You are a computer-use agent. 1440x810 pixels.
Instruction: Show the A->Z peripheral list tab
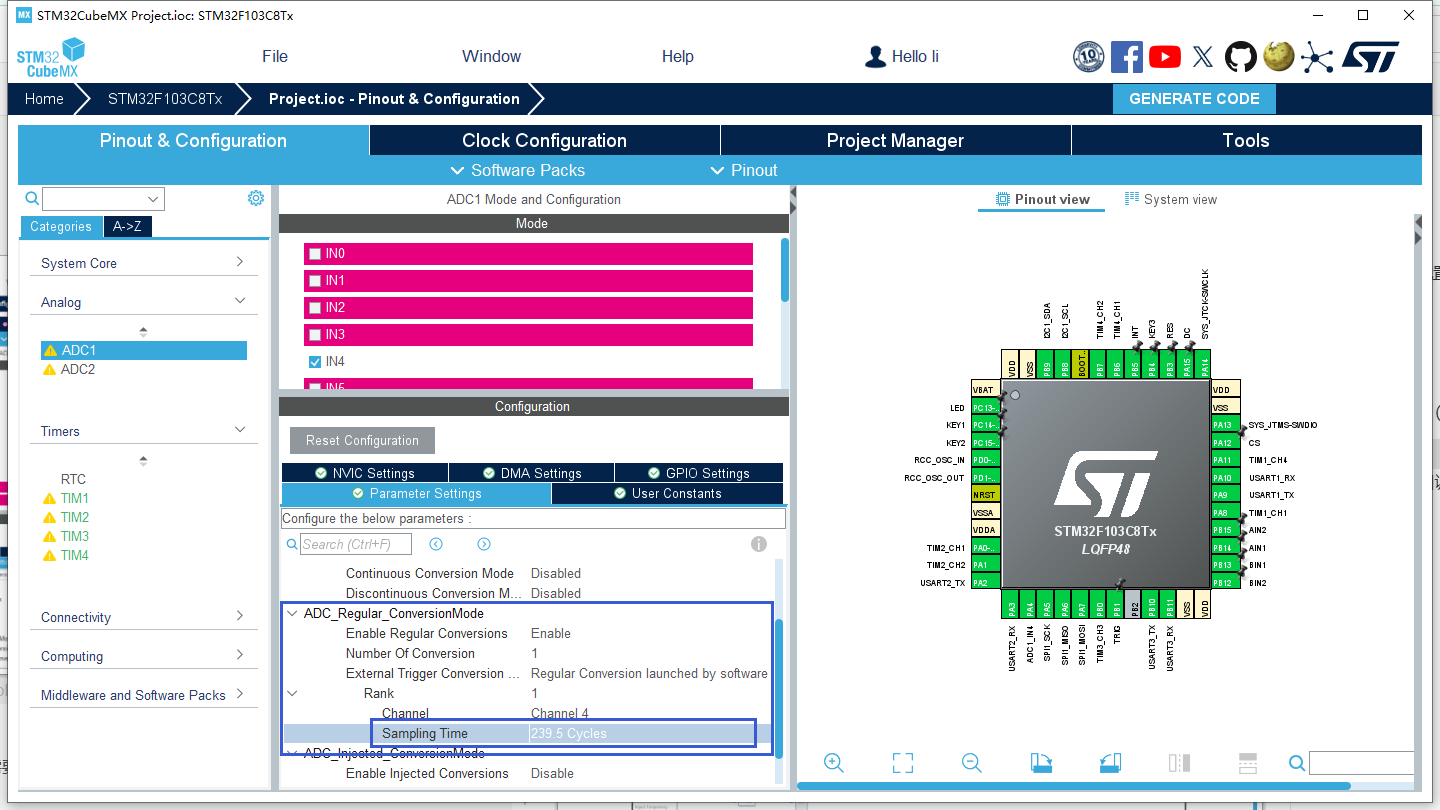point(127,227)
